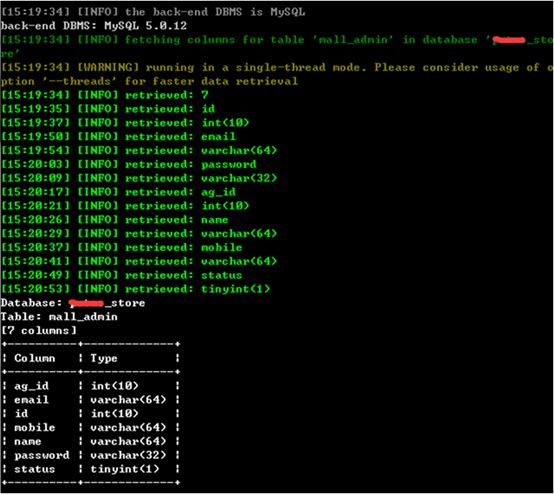Viewport: 554px width, 494px height.
Task: Select the mobile row in the column table
Action: point(91,428)
